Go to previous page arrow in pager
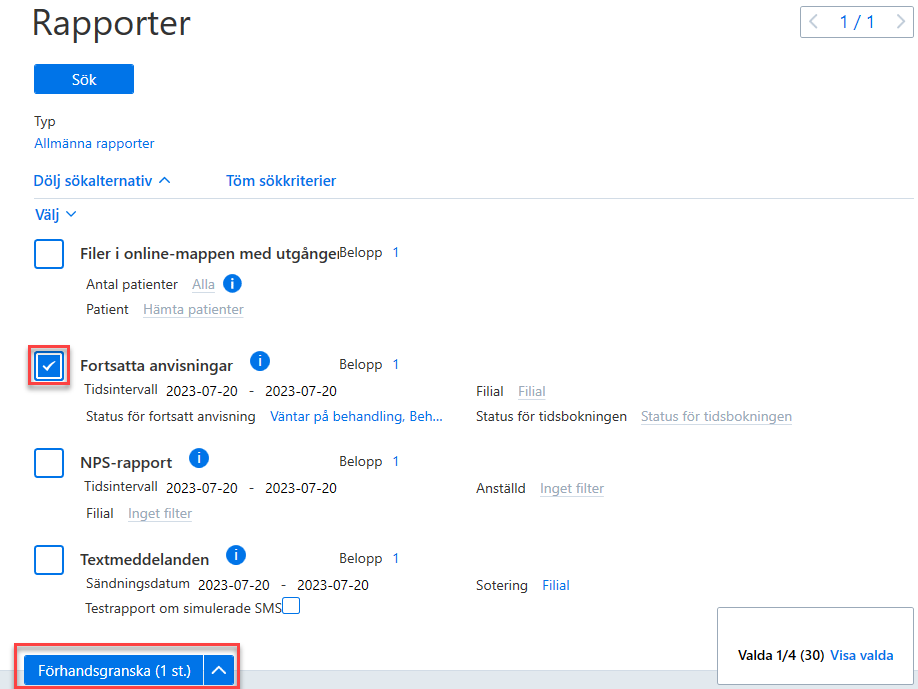The width and height of the screenshot is (918, 689). tap(814, 22)
